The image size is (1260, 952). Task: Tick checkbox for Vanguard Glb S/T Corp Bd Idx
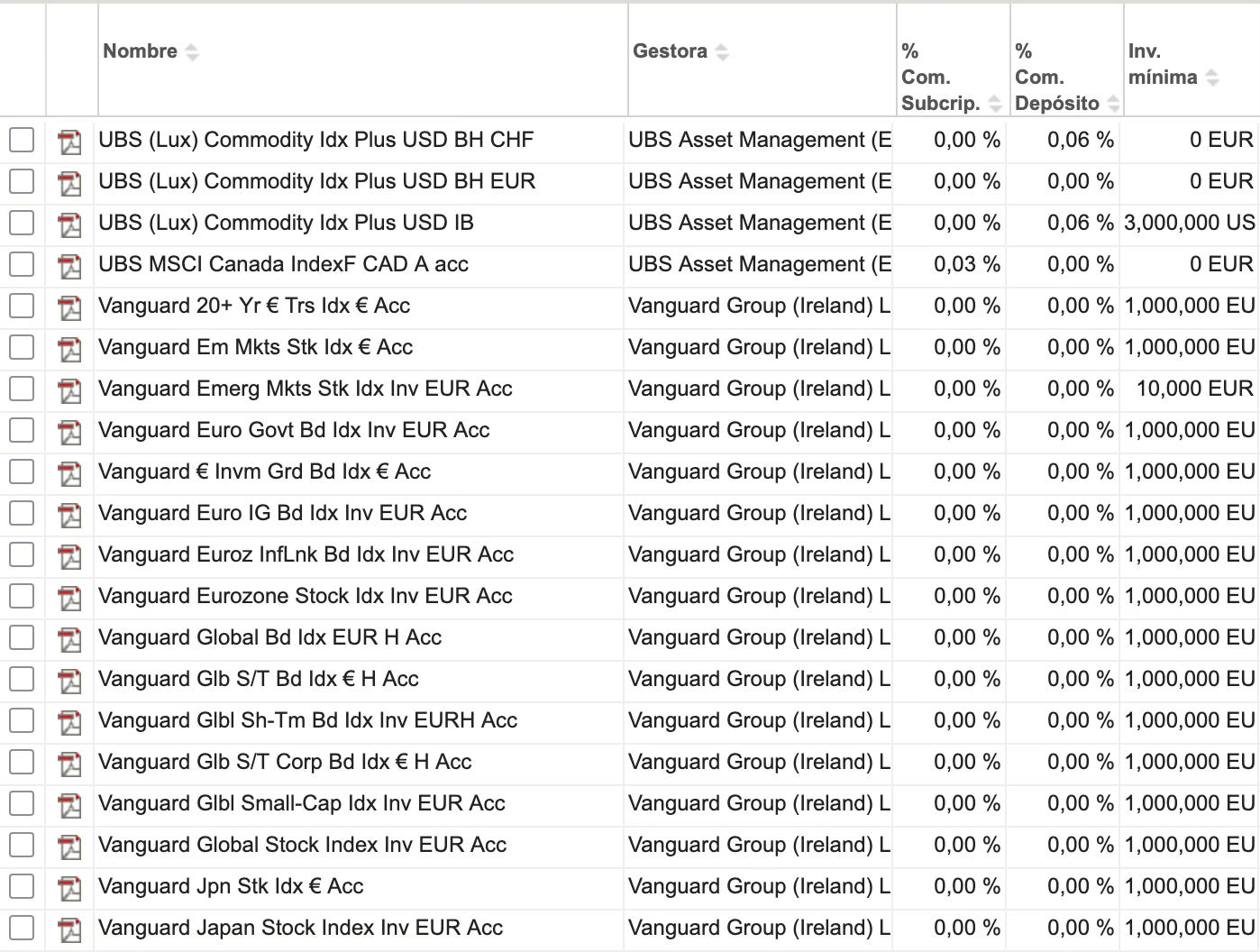point(22,762)
